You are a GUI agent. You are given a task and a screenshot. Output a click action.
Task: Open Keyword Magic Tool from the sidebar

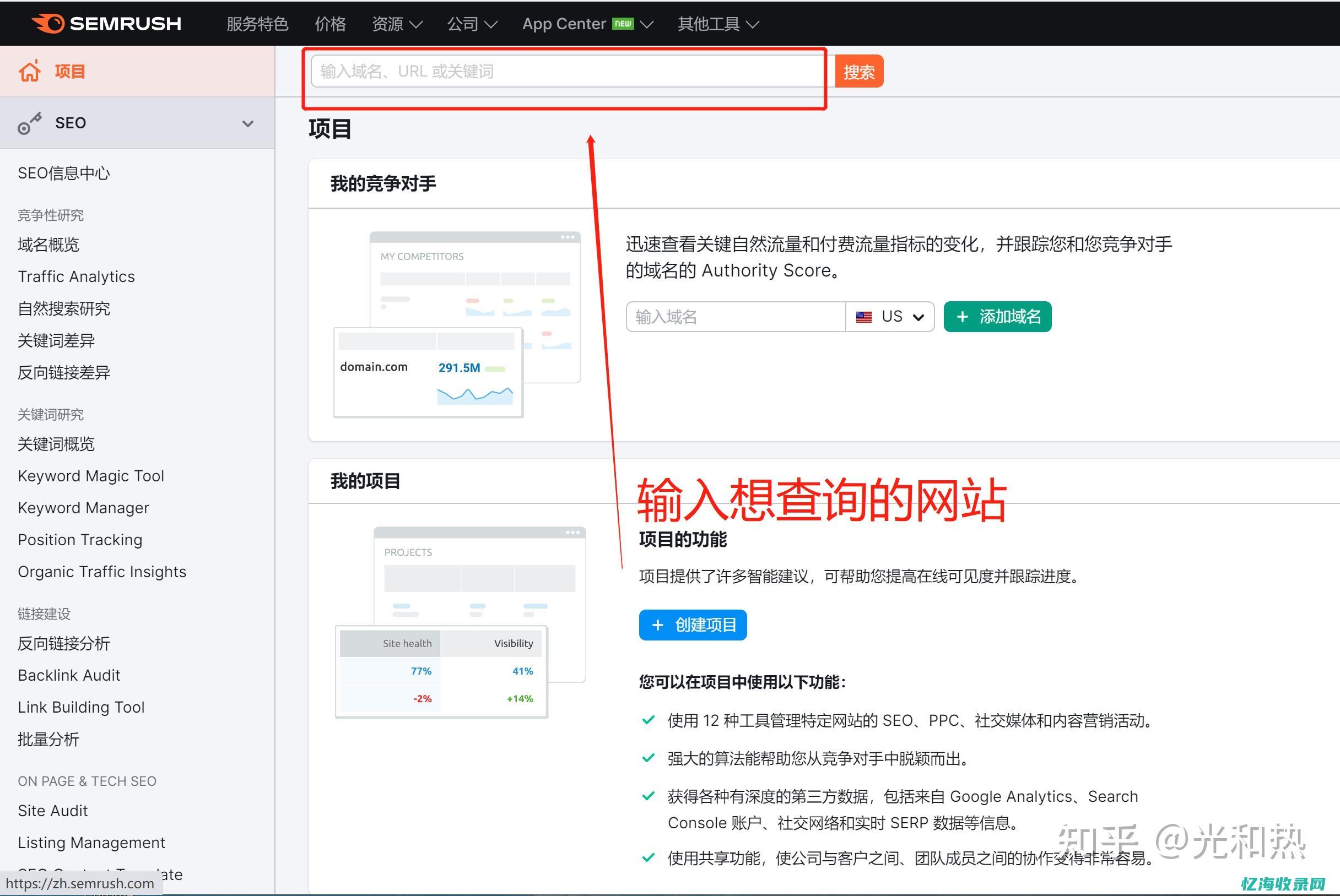pos(91,475)
